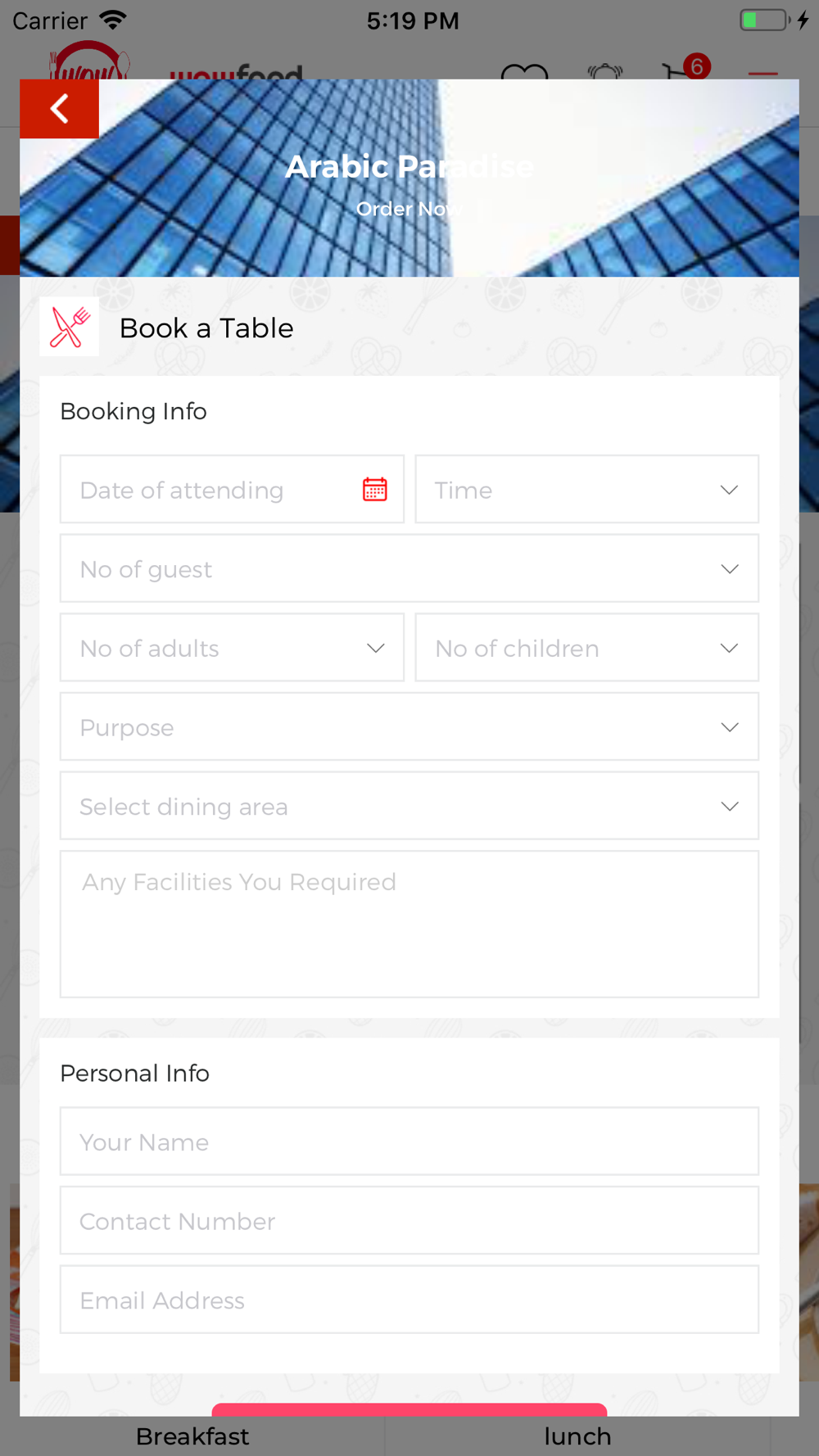Viewport: 819px width, 1456px height.
Task: Choose a Purpose from dropdown
Action: pos(409,727)
